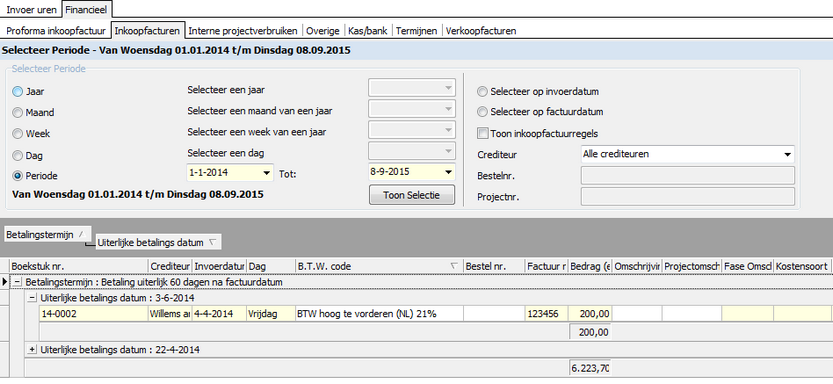The height and width of the screenshot is (384, 833).
Task: Click the Betalingstermijn grouping chip
Action: click(x=47, y=234)
